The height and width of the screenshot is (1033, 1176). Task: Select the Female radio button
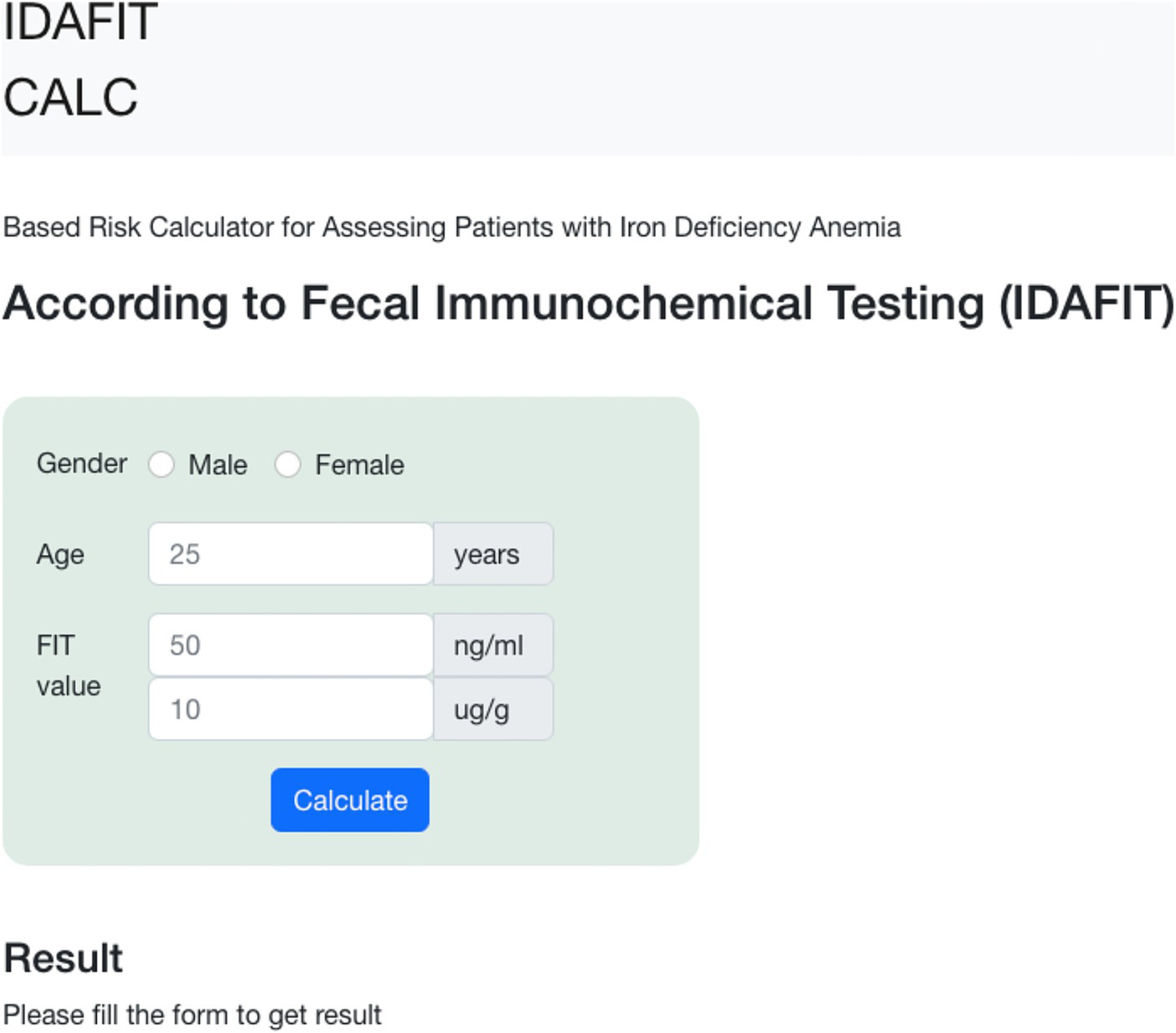coord(288,464)
